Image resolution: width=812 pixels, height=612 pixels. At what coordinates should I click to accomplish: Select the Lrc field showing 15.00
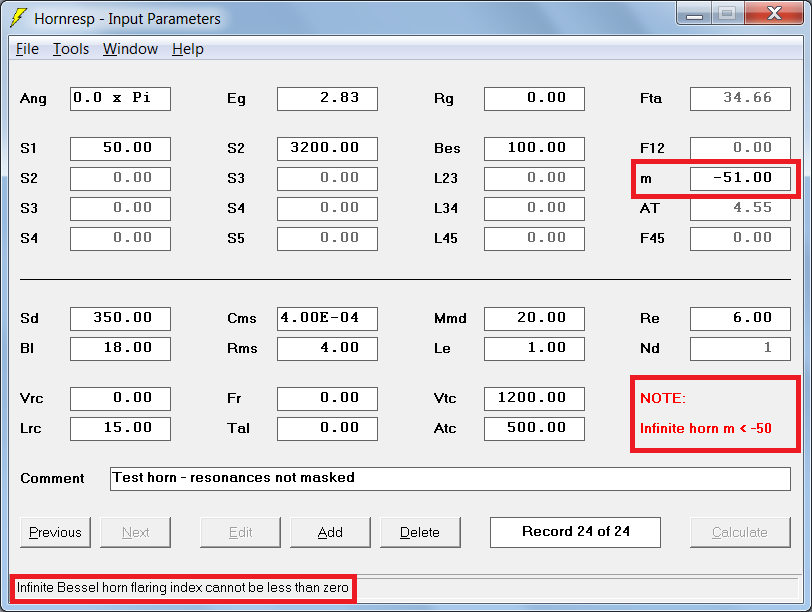click(x=120, y=429)
